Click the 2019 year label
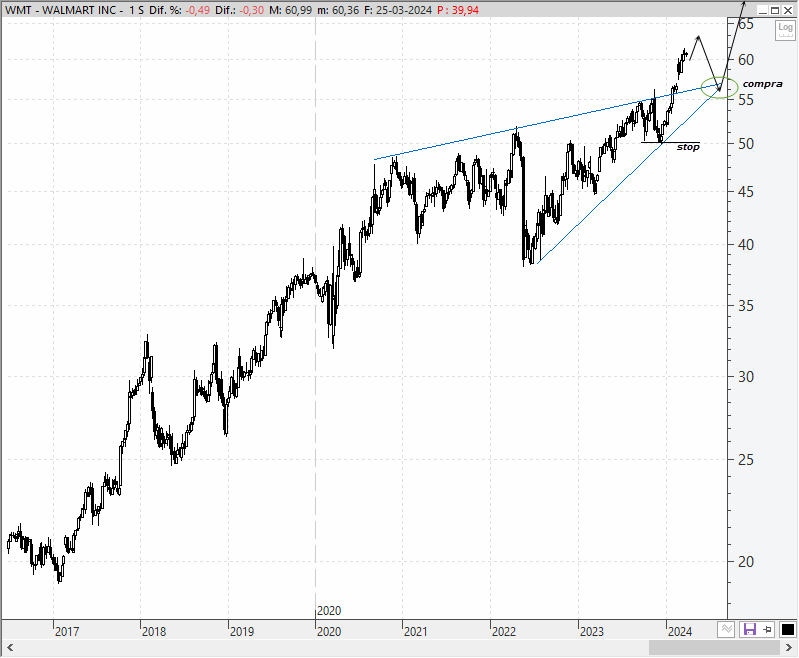The height and width of the screenshot is (658, 799). point(242,632)
